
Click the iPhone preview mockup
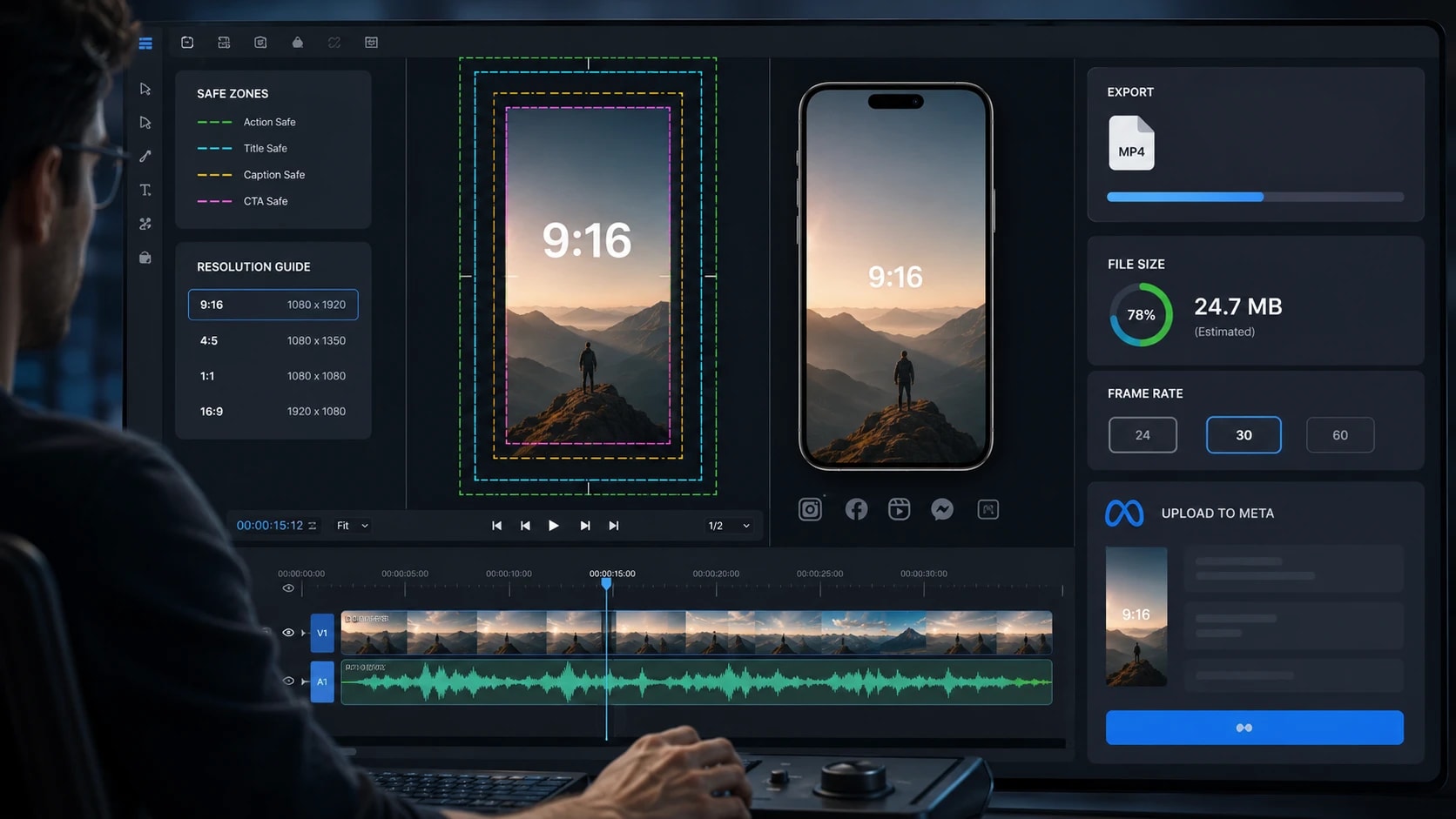pos(896,276)
